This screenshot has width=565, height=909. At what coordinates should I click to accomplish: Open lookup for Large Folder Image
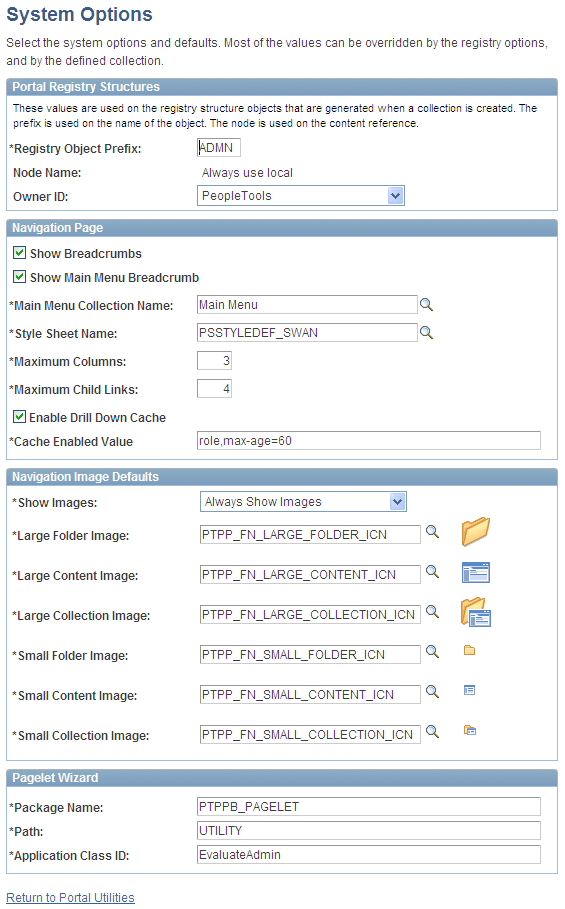pos(432,532)
